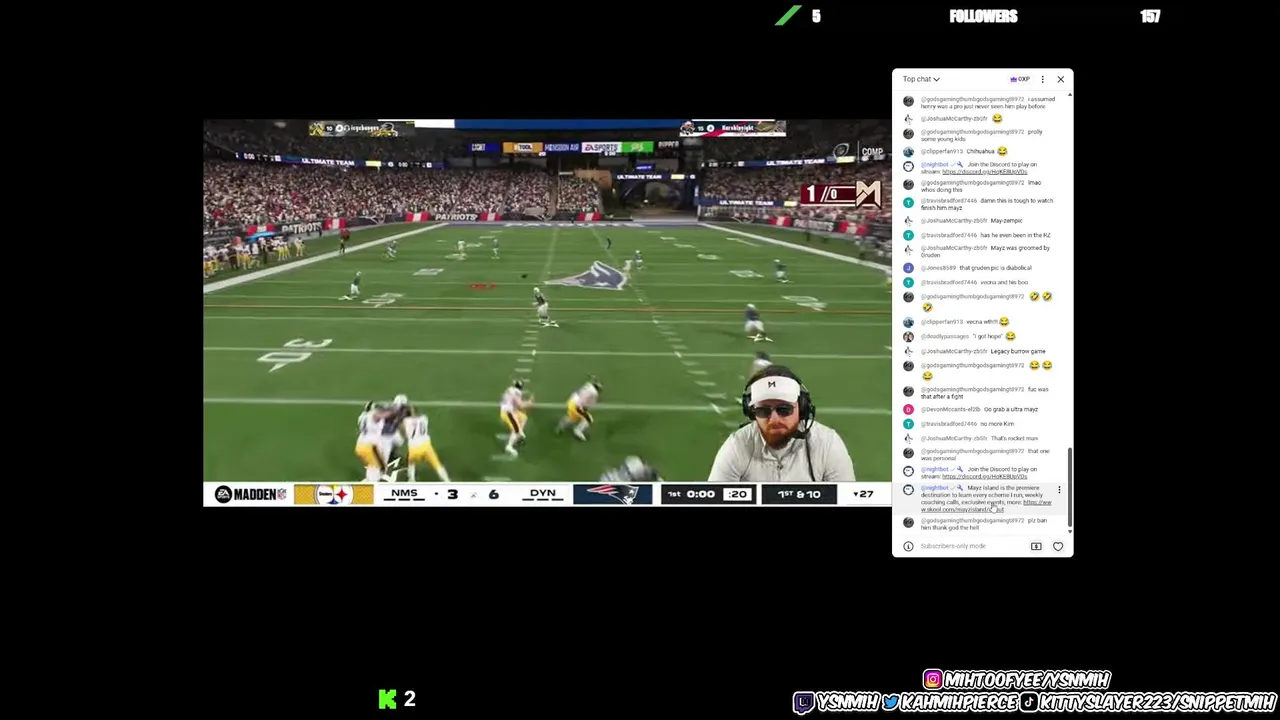Image resolution: width=1280 pixels, height=720 pixels.
Task: Open Discord link below 'that one was personal'
Action: point(984,476)
